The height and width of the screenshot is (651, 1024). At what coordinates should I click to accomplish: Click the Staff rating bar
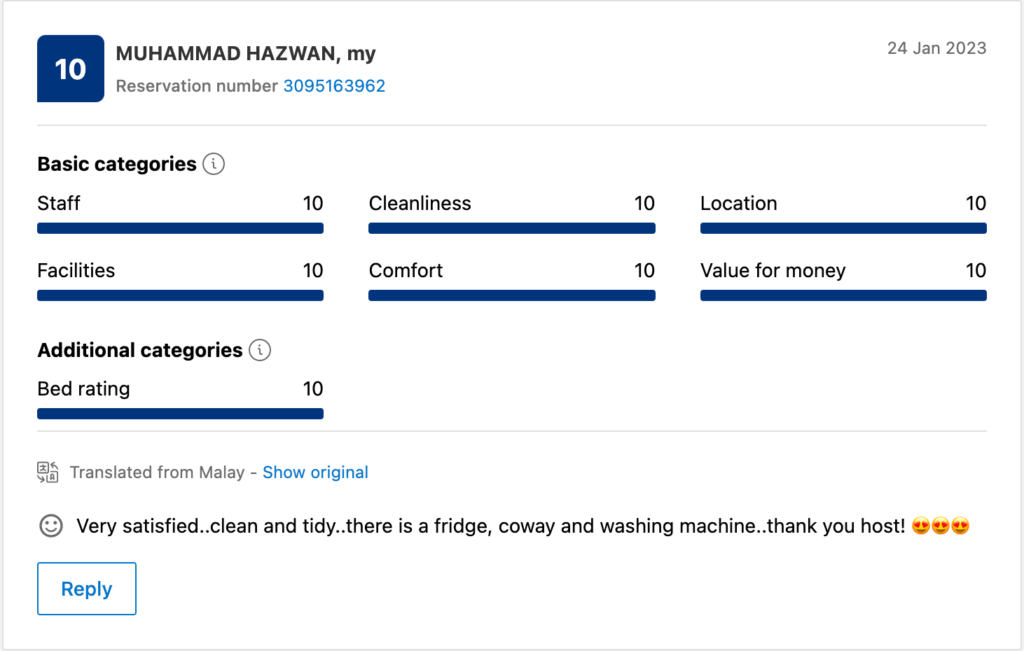[180, 228]
